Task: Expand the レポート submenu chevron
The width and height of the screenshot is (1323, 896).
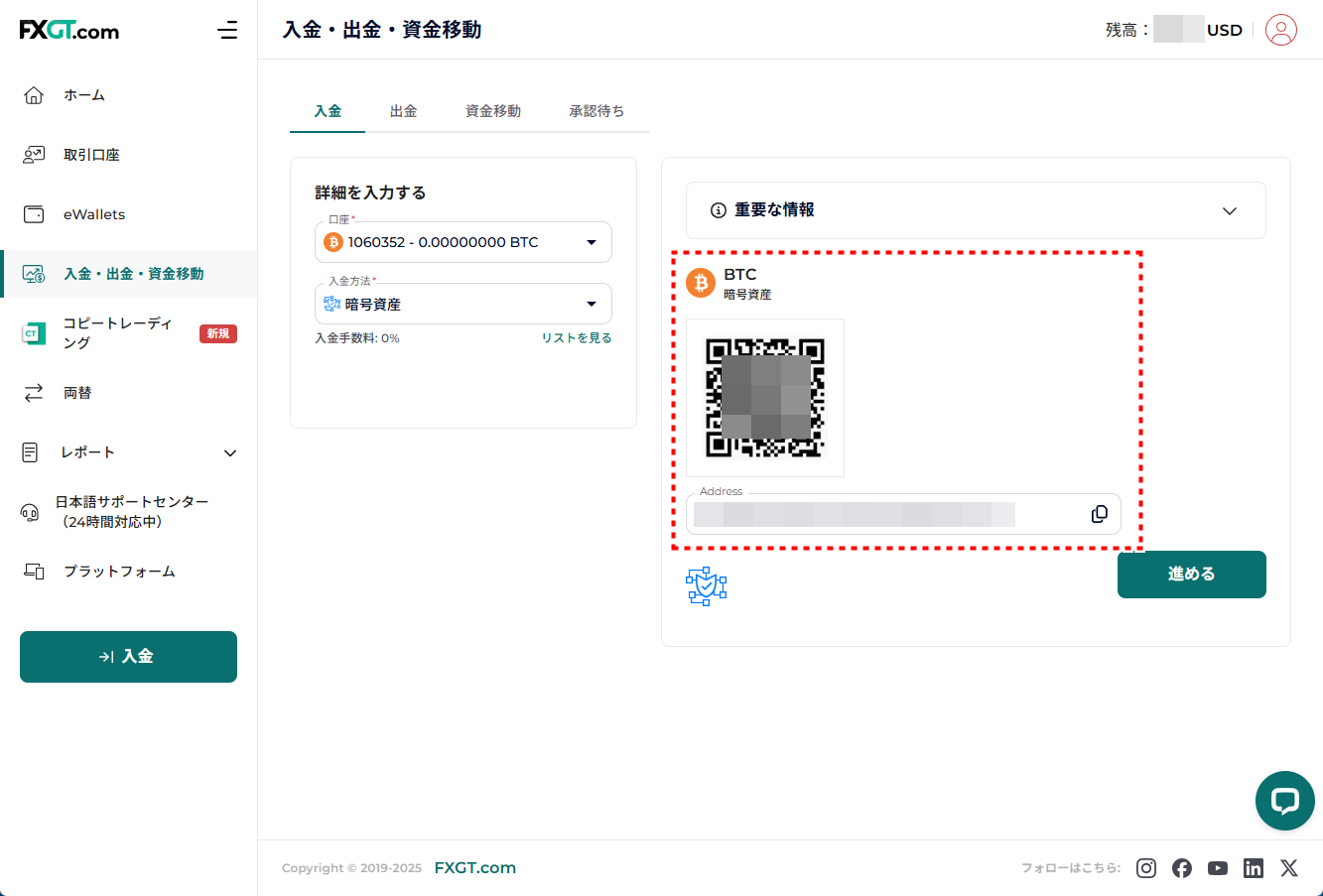Action: [230, 453]
